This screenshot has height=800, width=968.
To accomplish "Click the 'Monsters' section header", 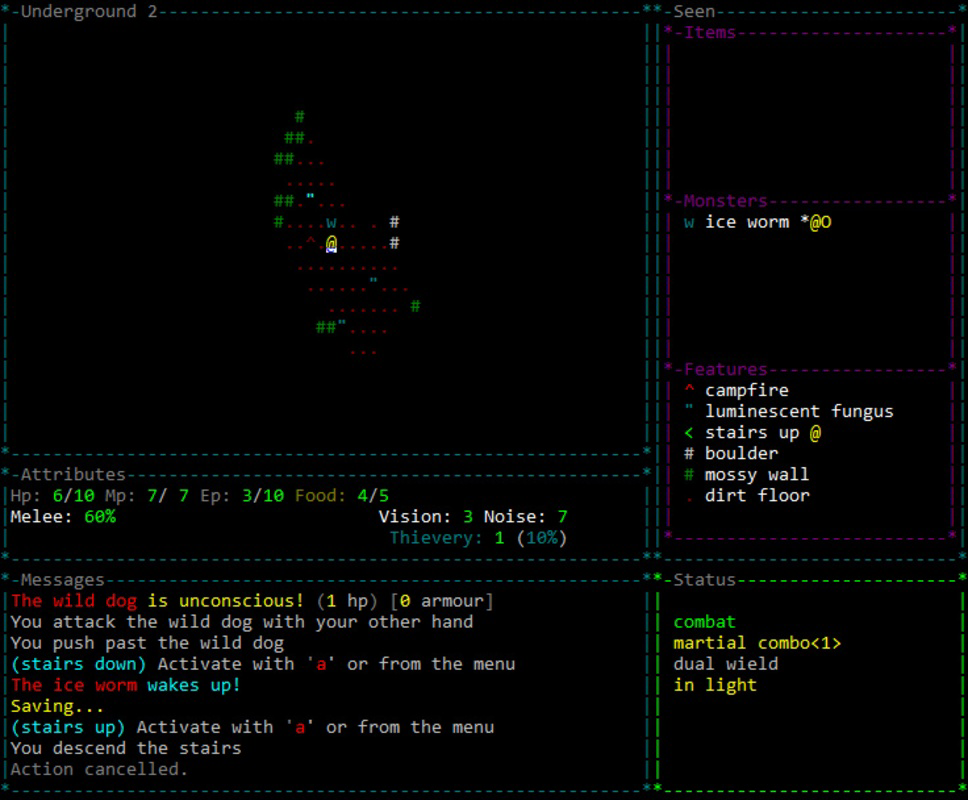I will (x=725, y=201).
